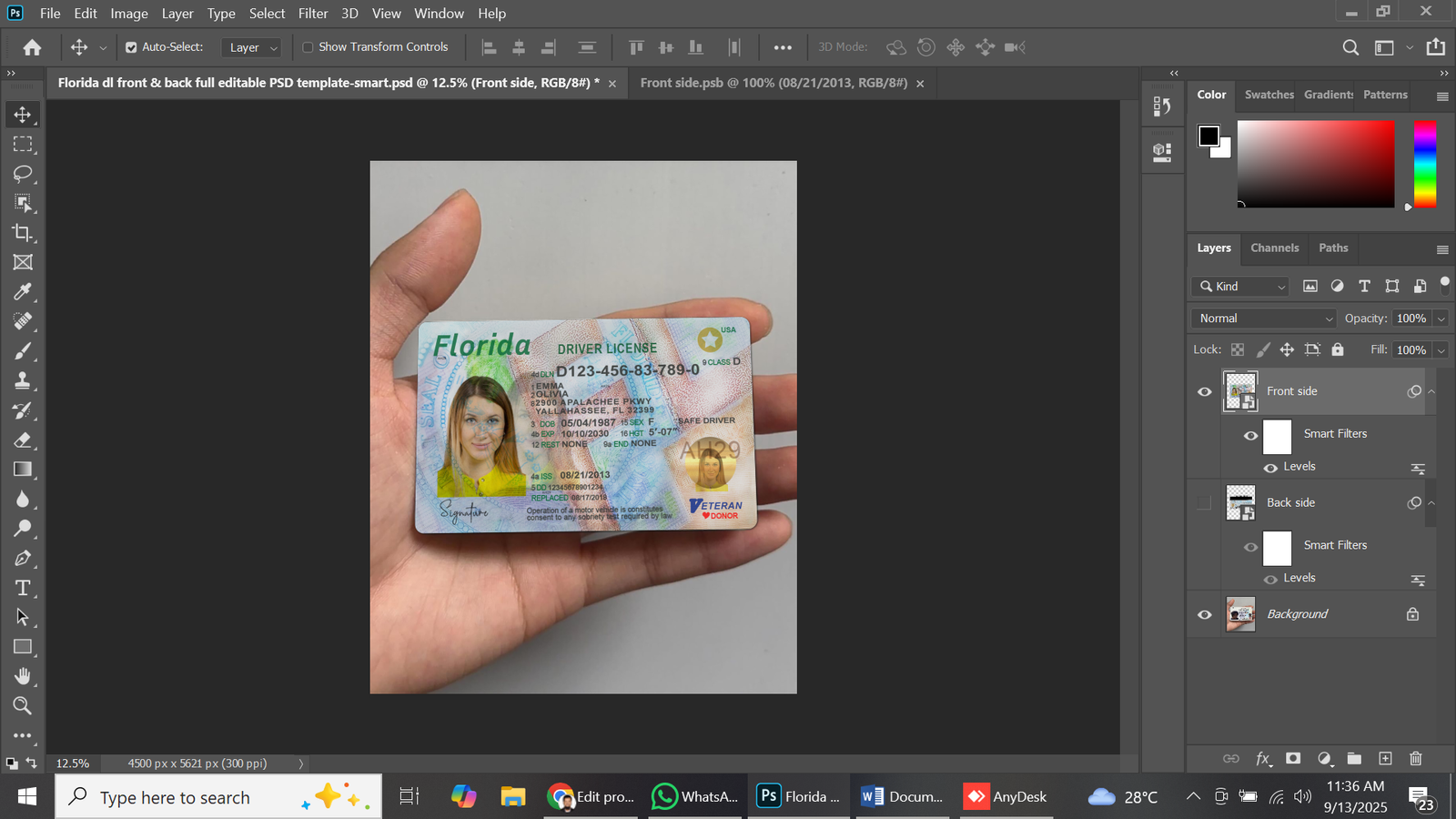Expand the Opacity slider dropdown arrow
Screen dimensions: 1456x819
[1441, 318]
